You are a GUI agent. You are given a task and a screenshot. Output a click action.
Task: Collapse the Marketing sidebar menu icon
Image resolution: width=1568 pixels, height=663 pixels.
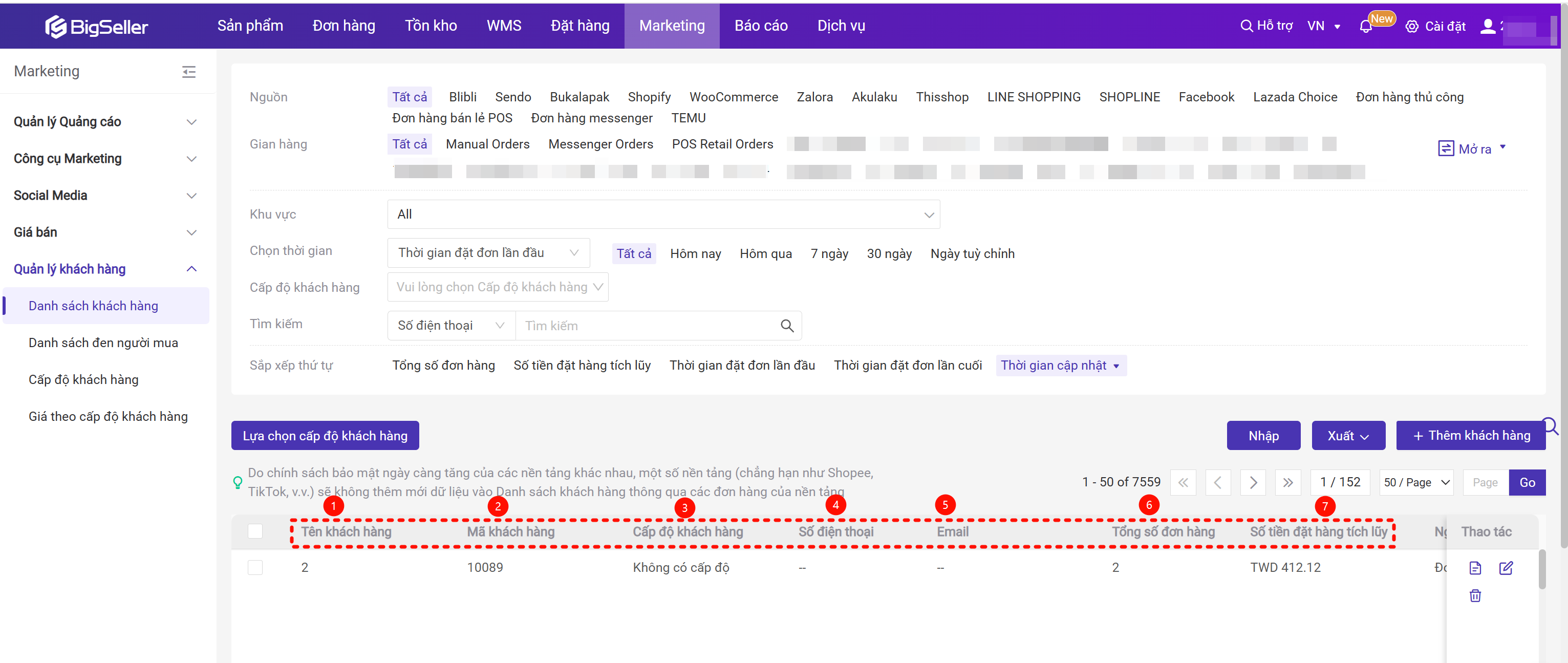[189, 72]
